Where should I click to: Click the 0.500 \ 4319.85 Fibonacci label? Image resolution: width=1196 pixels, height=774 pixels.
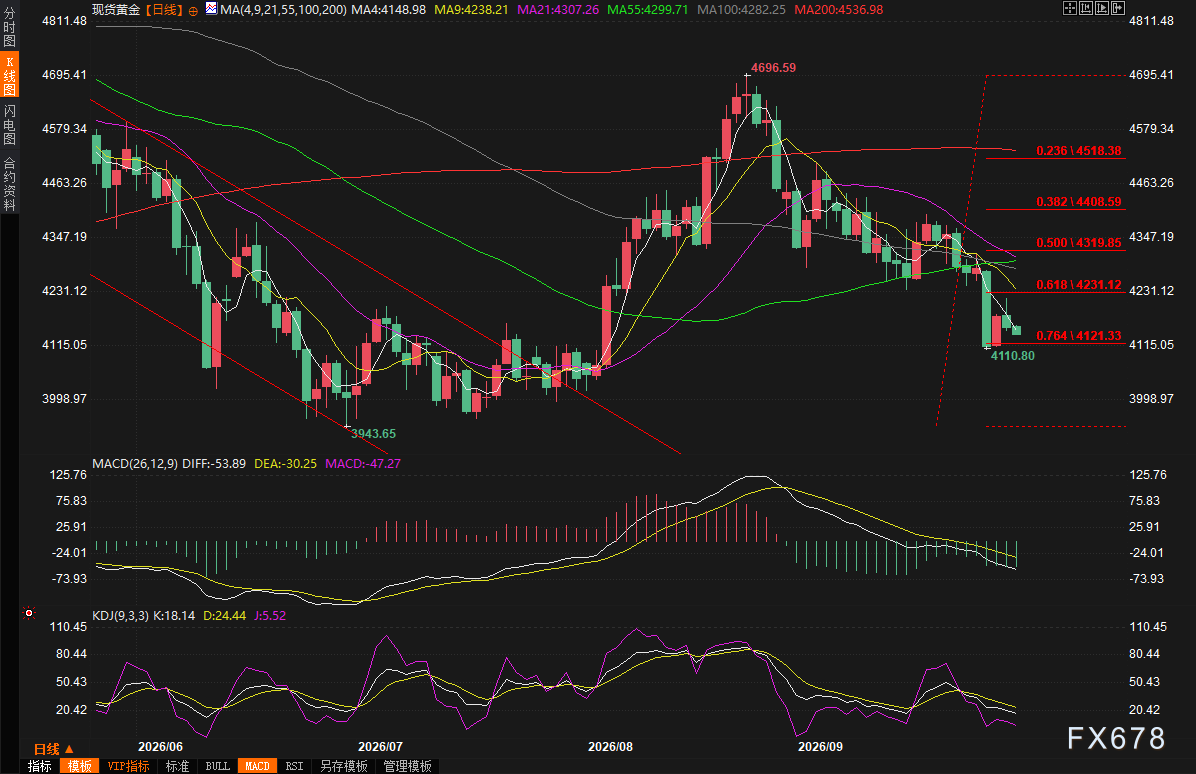click(x=1079, y=243)
